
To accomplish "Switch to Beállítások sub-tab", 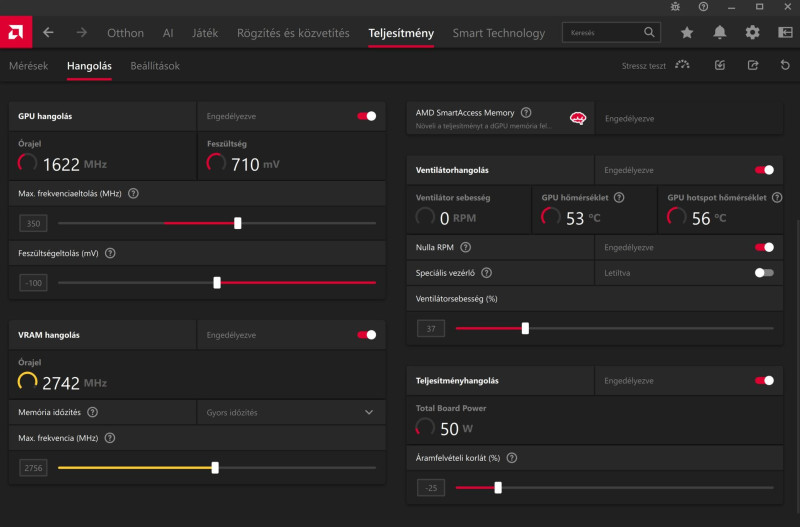I will 155,66.
